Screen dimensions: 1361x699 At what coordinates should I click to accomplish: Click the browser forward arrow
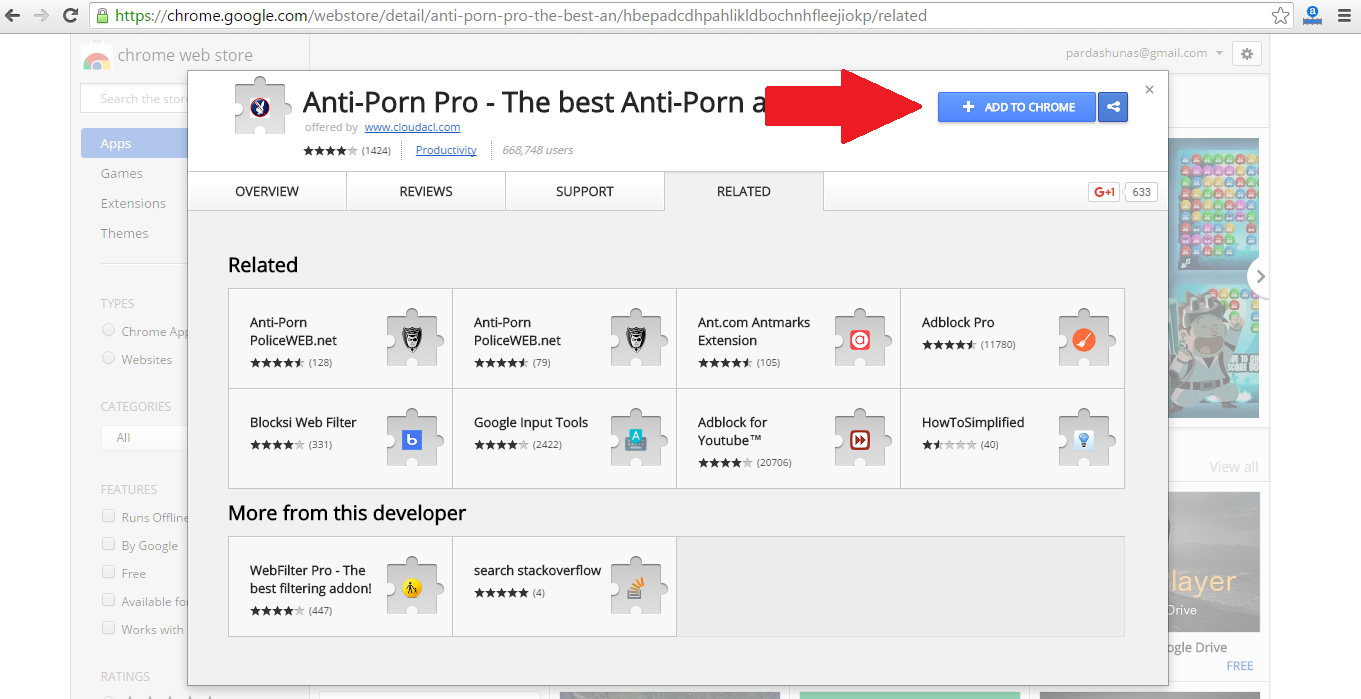click(42, 16)
